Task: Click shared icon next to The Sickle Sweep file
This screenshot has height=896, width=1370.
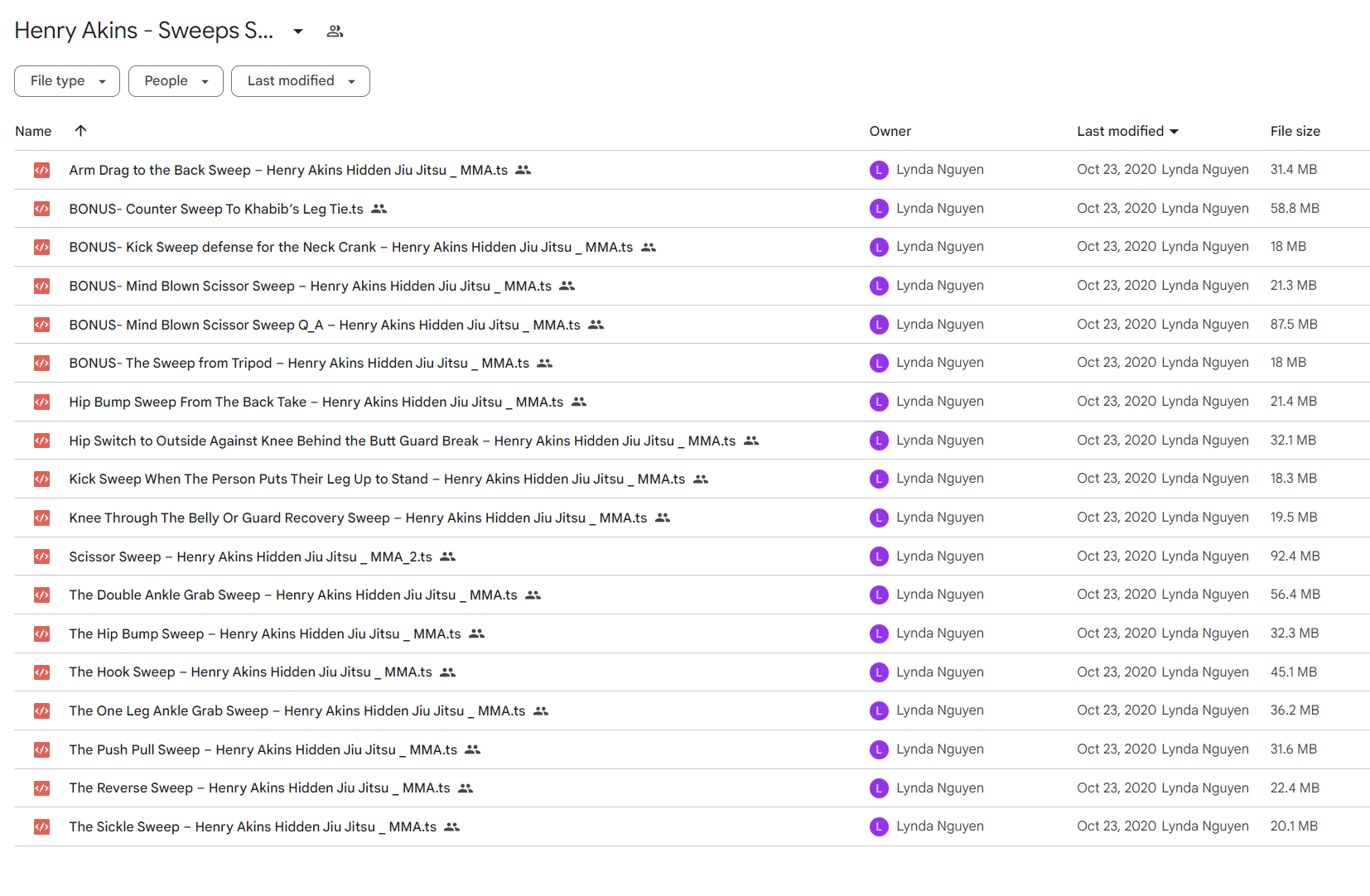Action: [451, 826]
